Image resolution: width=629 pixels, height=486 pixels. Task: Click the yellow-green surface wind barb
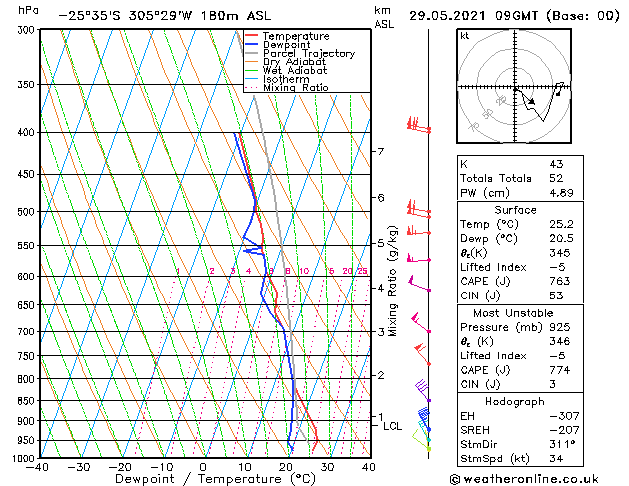click(421, 440)
